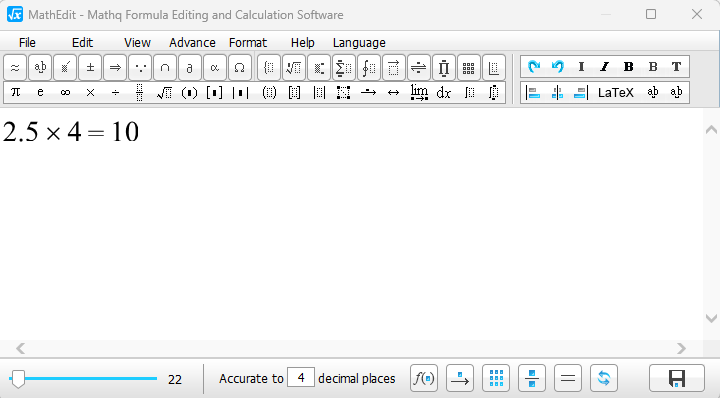Screen dimensions: 720x398
Task: Insert a vertical fraction template
Action: [140, 92]
